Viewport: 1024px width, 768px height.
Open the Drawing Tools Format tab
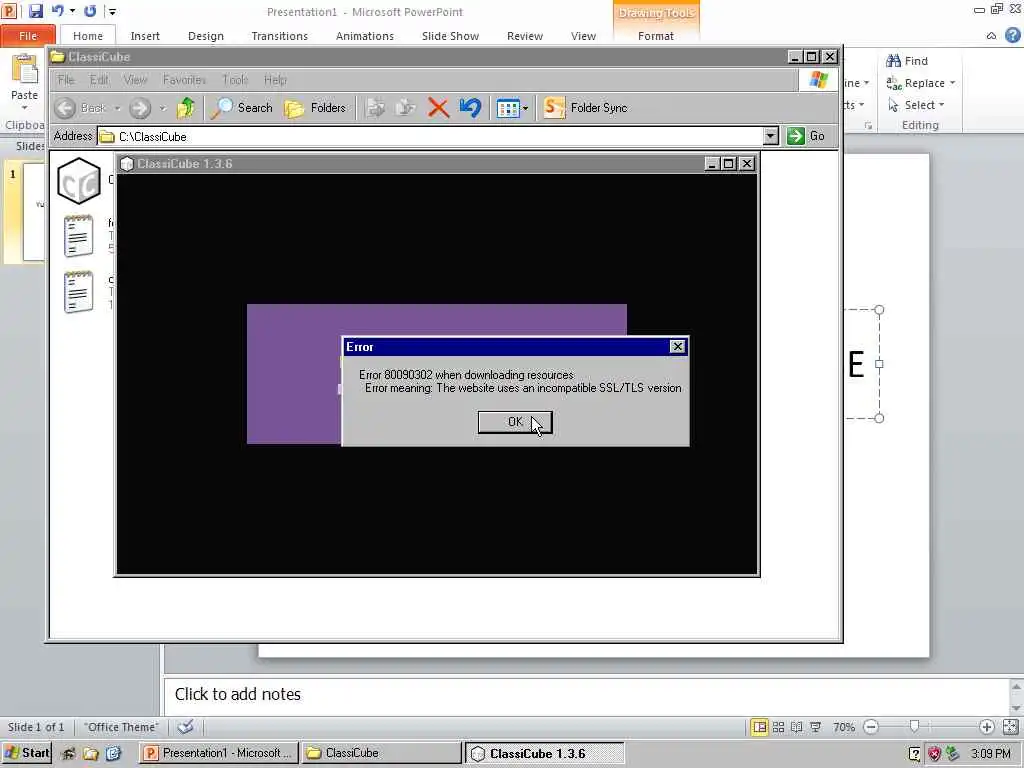coord(656,36)
